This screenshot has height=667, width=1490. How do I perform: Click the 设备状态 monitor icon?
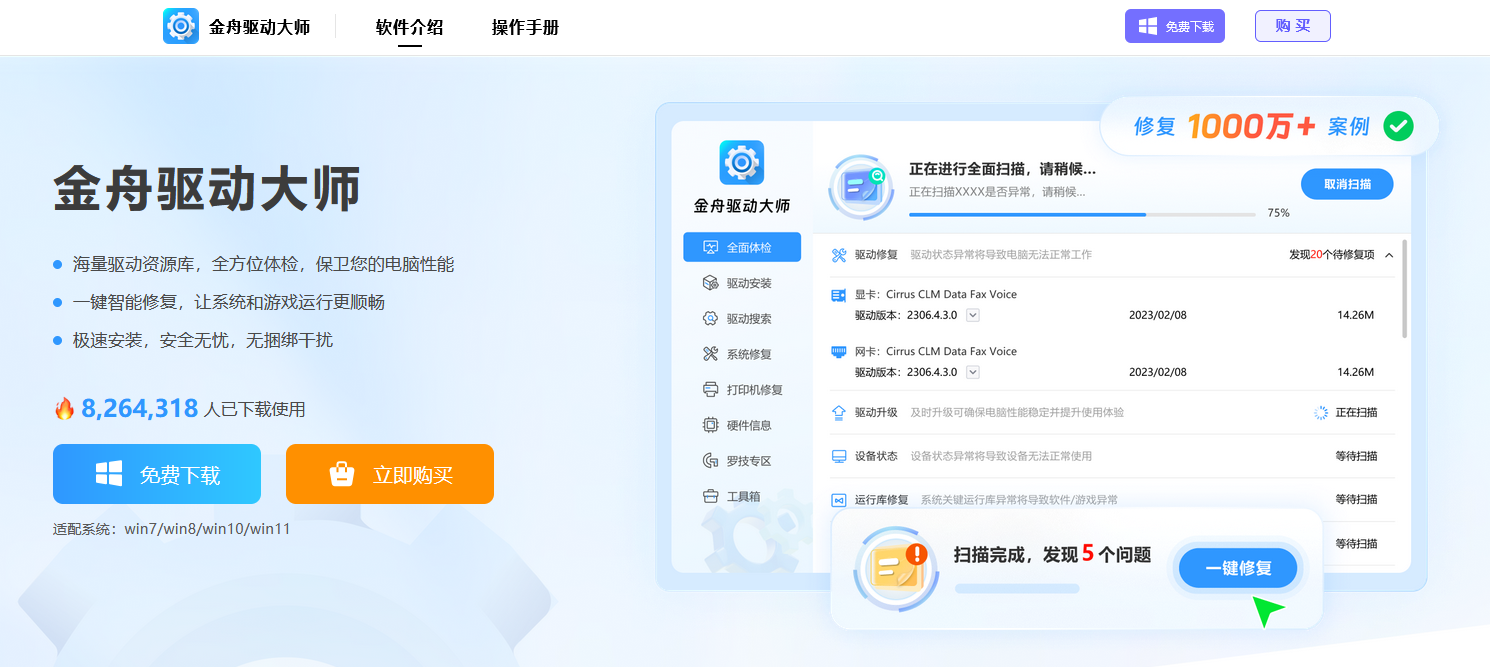point(839,456)
